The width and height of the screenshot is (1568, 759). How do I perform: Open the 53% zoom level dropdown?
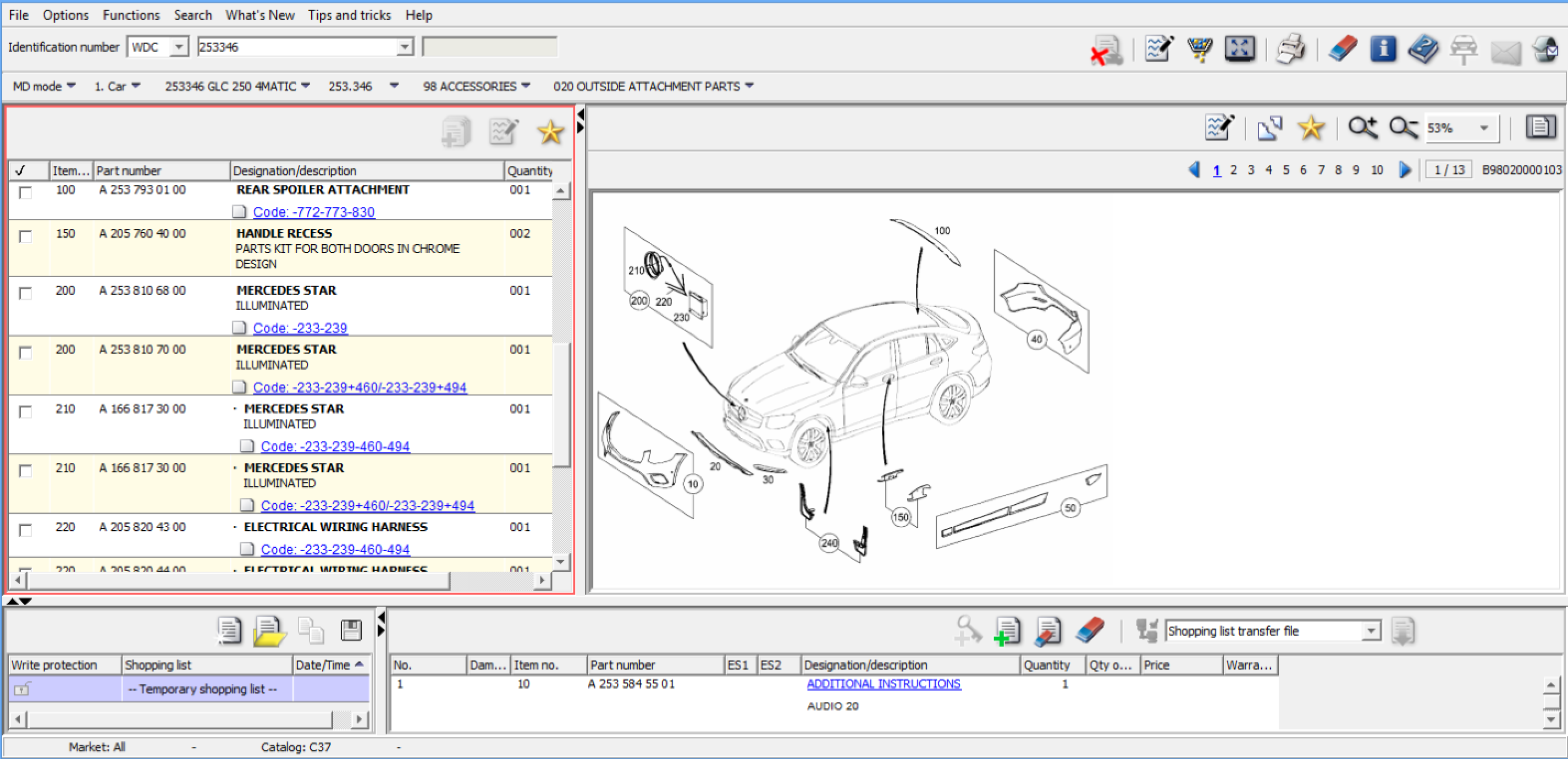tap(1483, 128)
